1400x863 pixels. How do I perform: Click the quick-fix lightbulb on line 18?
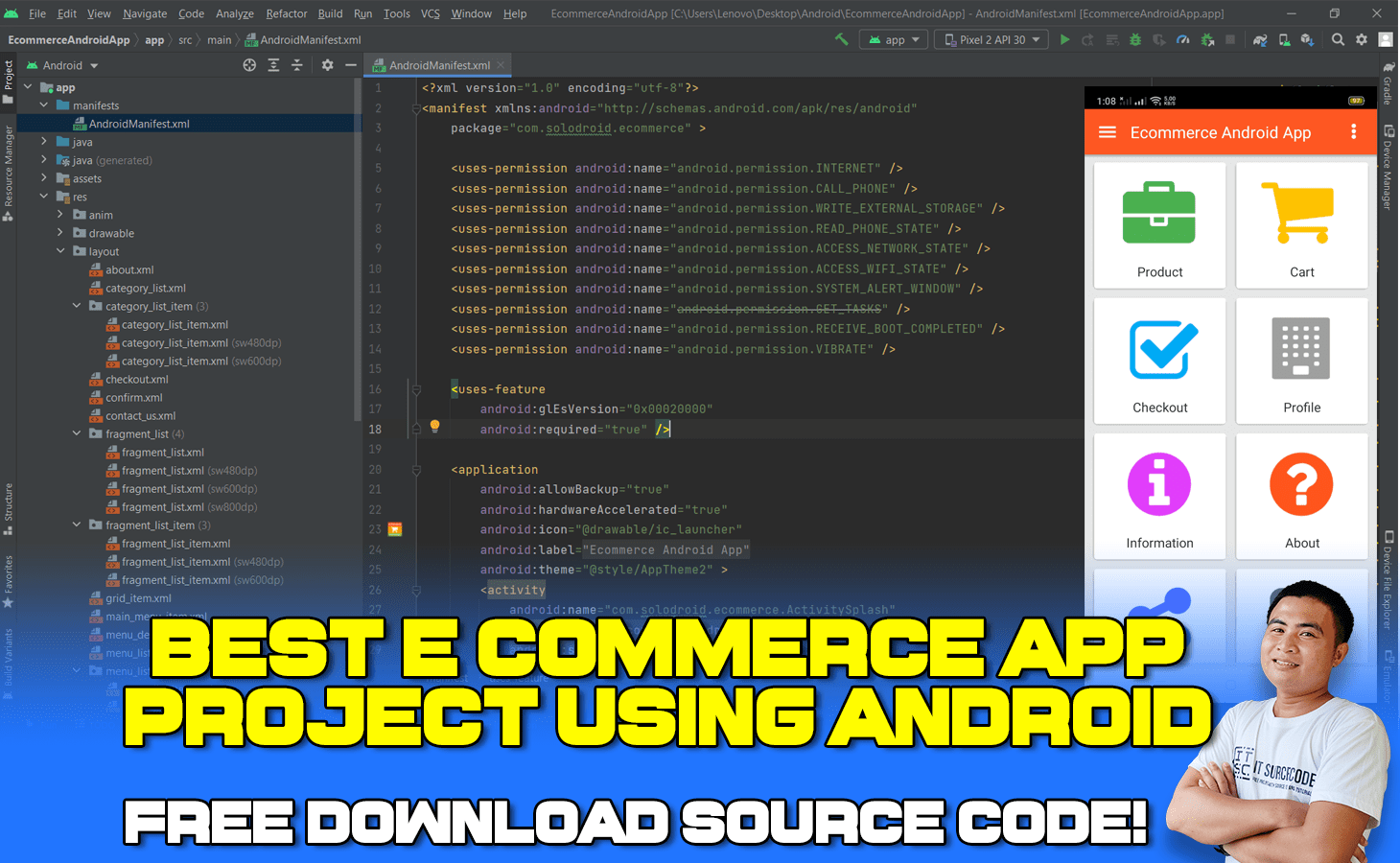(434, 426)
